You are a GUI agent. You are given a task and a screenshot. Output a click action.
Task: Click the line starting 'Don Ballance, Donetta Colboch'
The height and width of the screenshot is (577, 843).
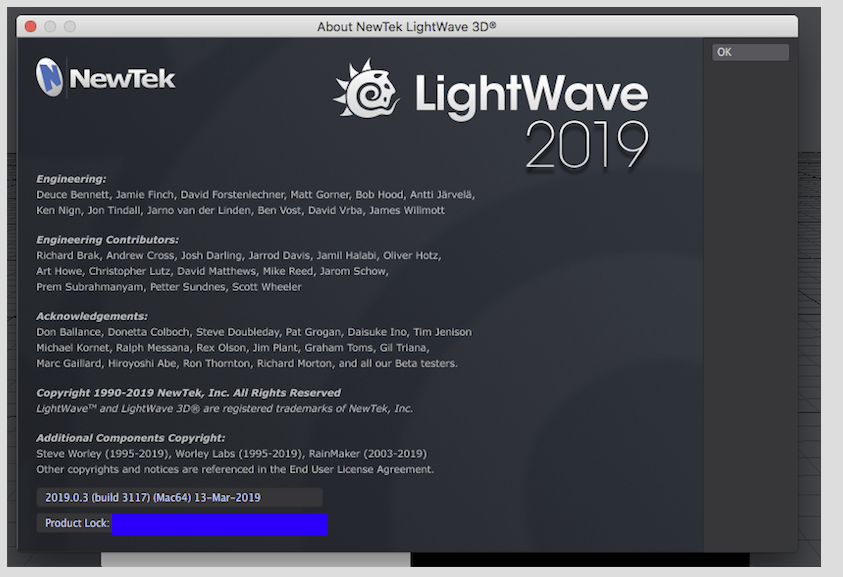coord(254,332)
